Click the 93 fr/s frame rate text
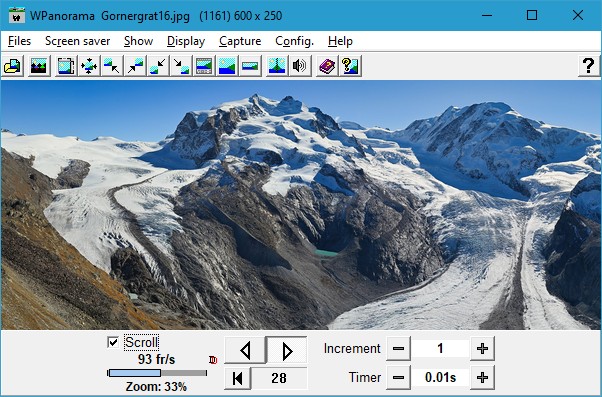This screenshot has height=397, width=602. pos(156,359)
